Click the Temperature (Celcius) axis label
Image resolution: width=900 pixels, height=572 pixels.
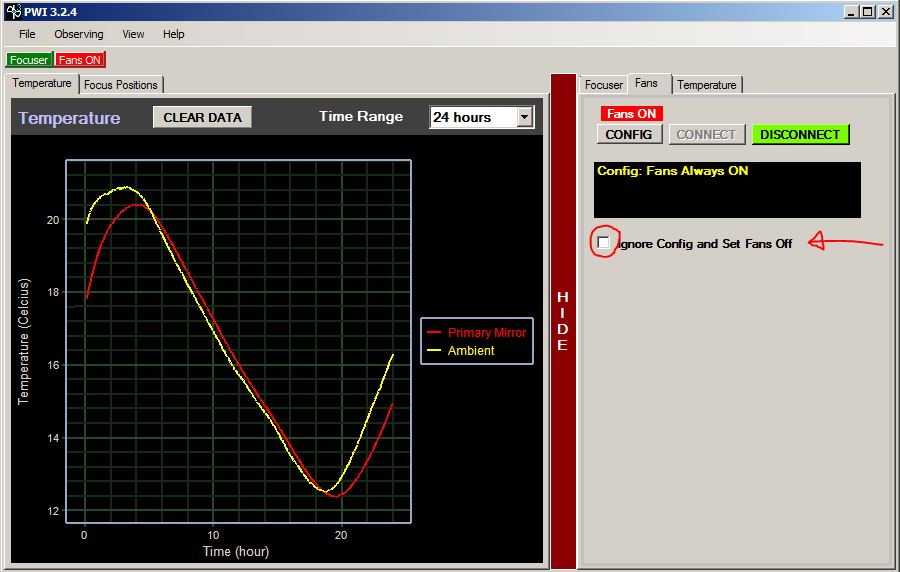tap(23, 341)
